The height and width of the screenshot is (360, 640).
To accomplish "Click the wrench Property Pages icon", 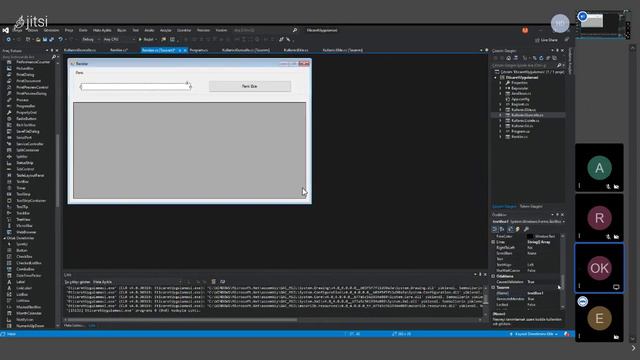I will [526, 229].
